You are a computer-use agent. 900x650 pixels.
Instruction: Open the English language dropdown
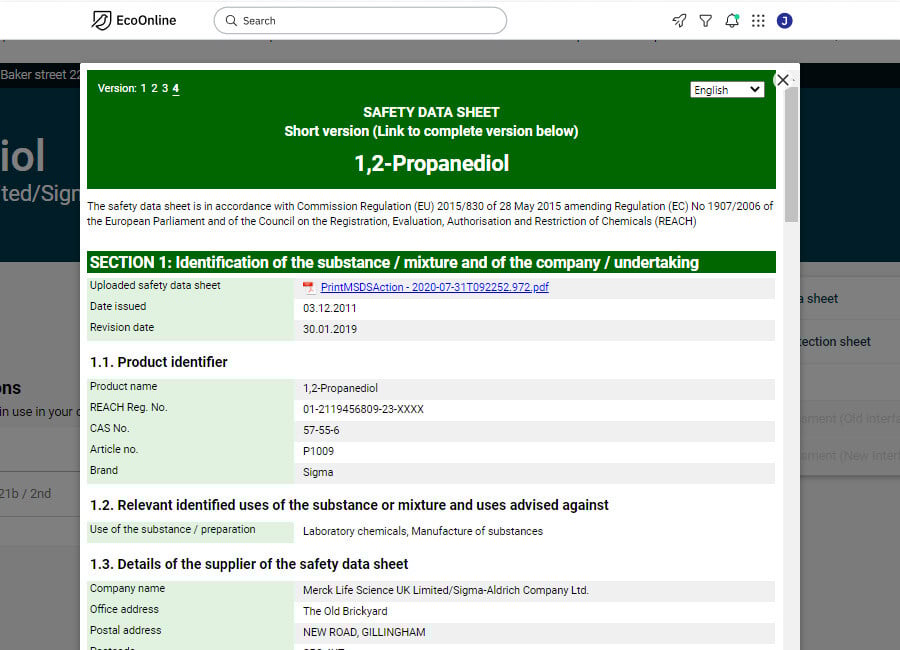(727, 90)
